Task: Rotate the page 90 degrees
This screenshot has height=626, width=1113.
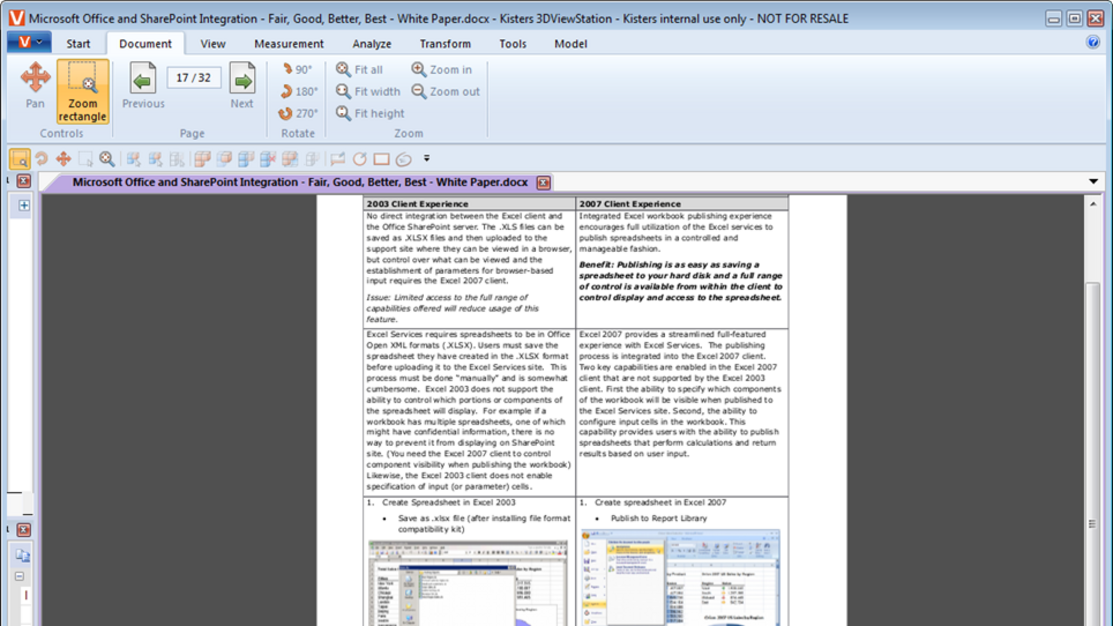Action: (x=297, y=70)
